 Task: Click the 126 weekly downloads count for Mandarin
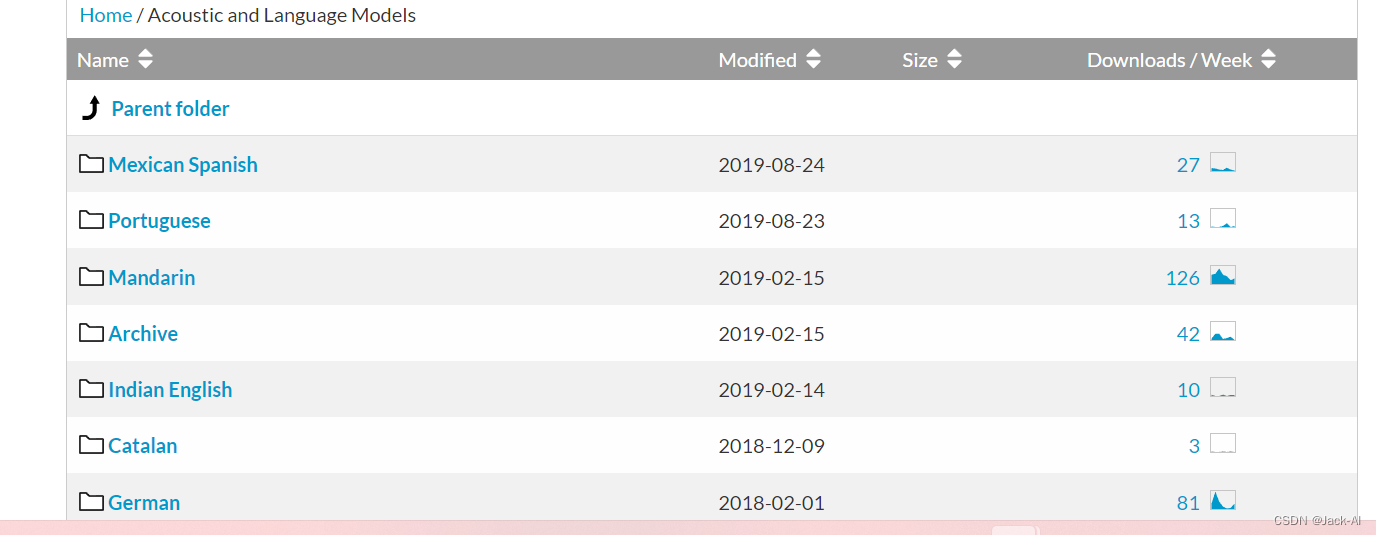(1183, 278)
